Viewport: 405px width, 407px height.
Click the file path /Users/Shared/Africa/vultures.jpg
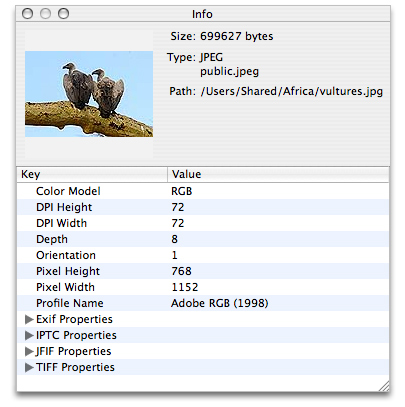click(292, 92)
